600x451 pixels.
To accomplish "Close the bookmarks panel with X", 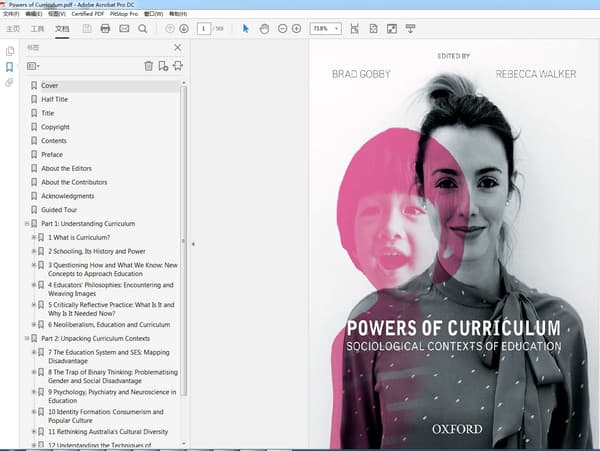I will click(x=178, y=47).
